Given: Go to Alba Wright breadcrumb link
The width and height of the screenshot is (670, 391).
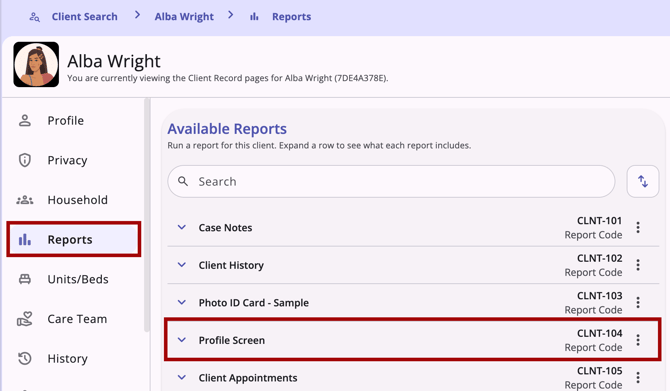Looking at the screenshot, I should tap(184, 17).
